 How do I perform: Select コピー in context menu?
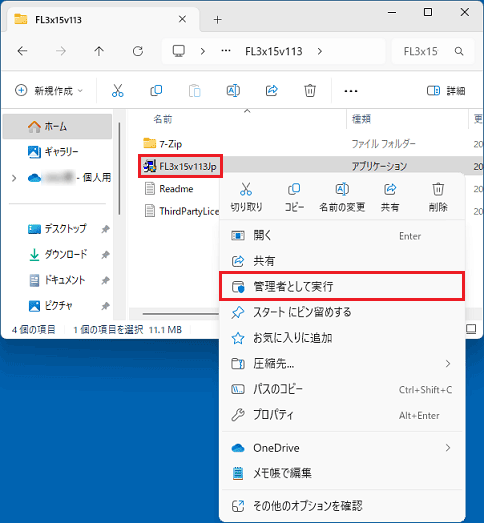point(294,197)
